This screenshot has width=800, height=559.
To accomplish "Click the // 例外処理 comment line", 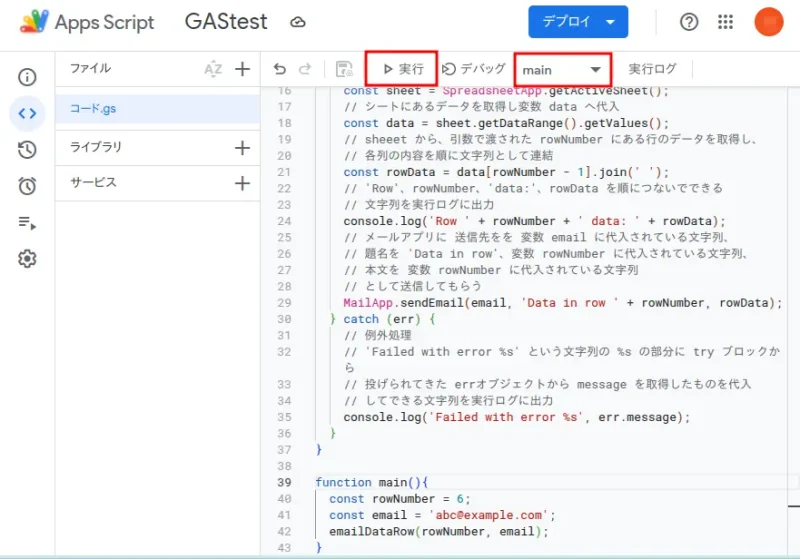I will (378, 336).
